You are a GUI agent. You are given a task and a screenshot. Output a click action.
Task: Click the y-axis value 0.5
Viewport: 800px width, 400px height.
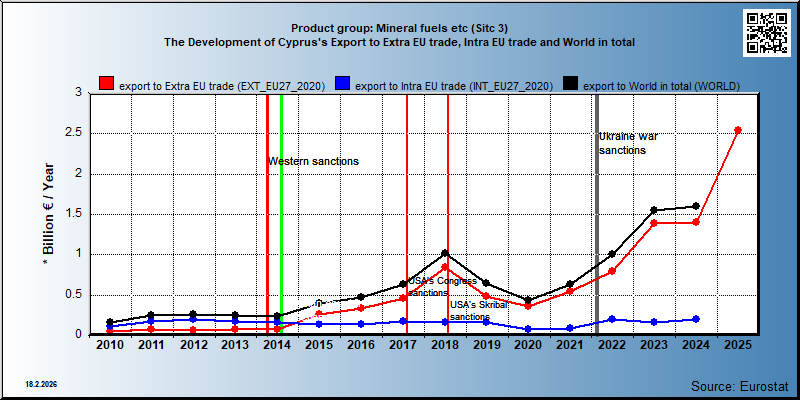click(73, 295)
